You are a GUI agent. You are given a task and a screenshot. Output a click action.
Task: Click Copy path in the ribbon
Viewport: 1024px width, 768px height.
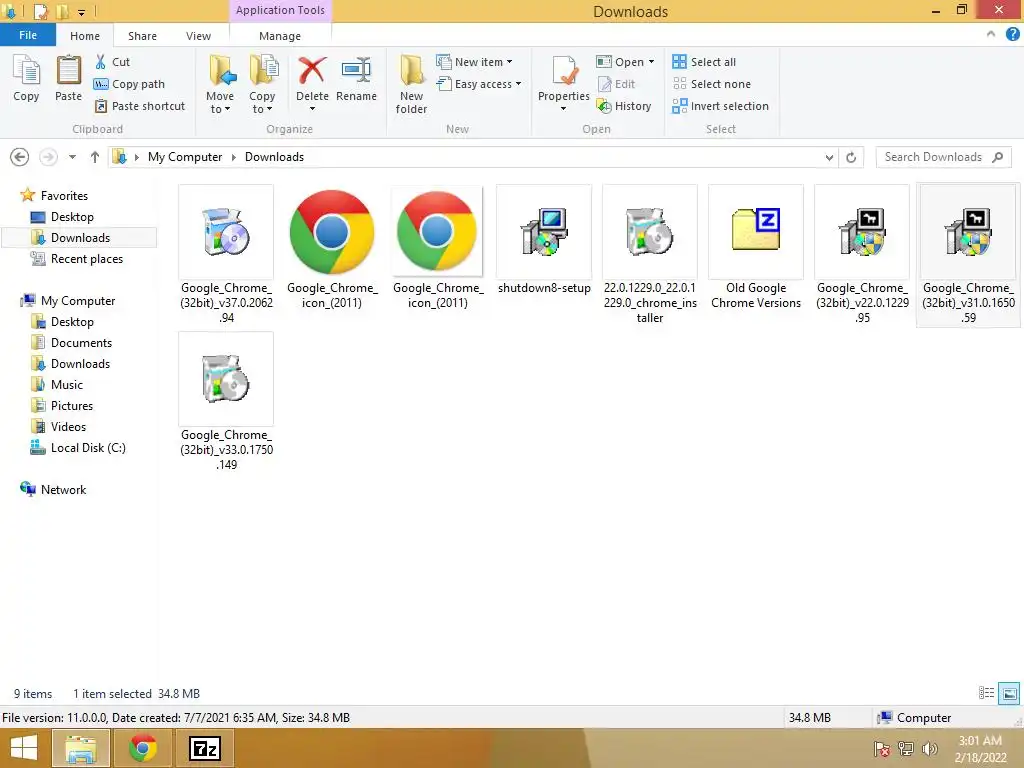(129, 84)
